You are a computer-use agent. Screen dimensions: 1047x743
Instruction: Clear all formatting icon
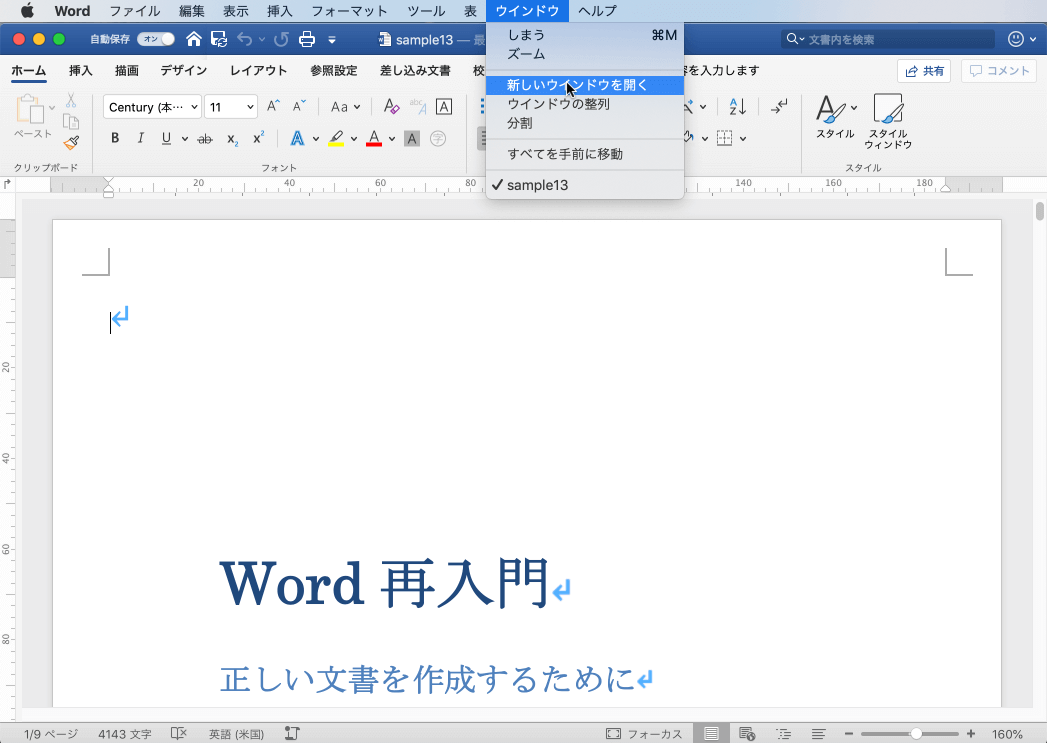point(391,106)
